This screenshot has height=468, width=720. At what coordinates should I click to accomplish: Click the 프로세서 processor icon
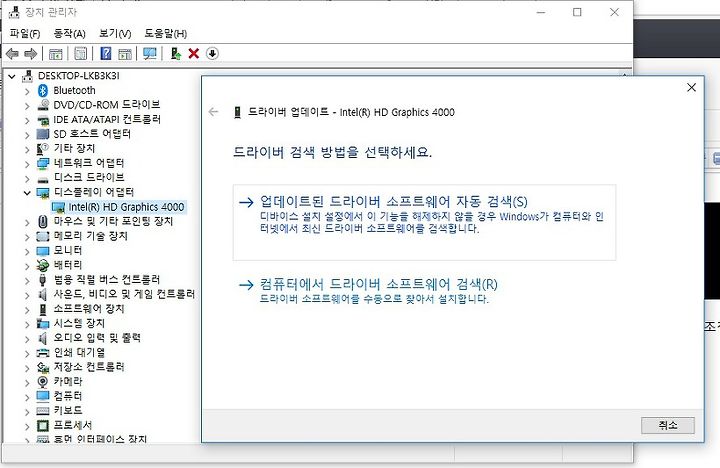[x=43, y=425]
